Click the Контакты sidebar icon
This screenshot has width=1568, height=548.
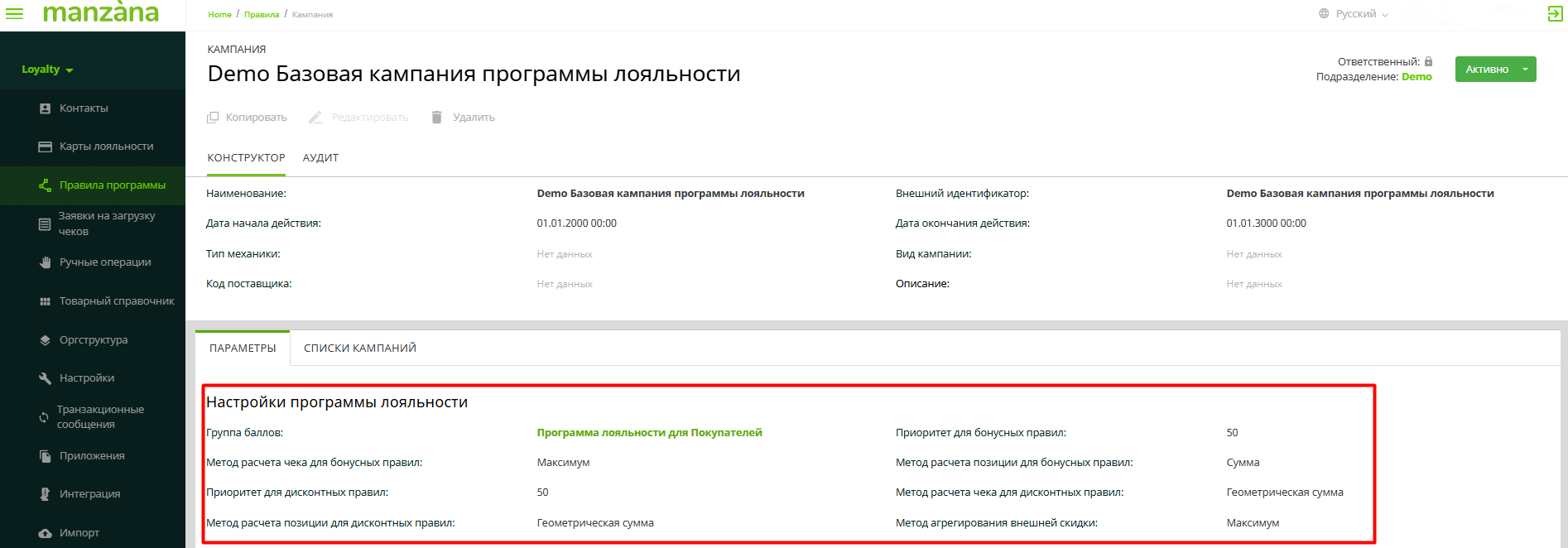(46, 108)
